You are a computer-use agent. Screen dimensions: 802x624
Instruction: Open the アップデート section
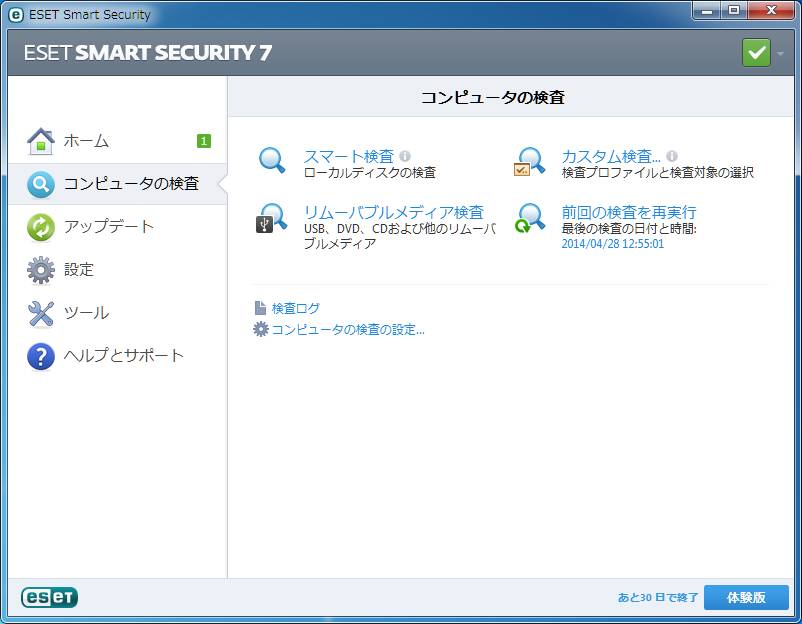tap(118, 227)
